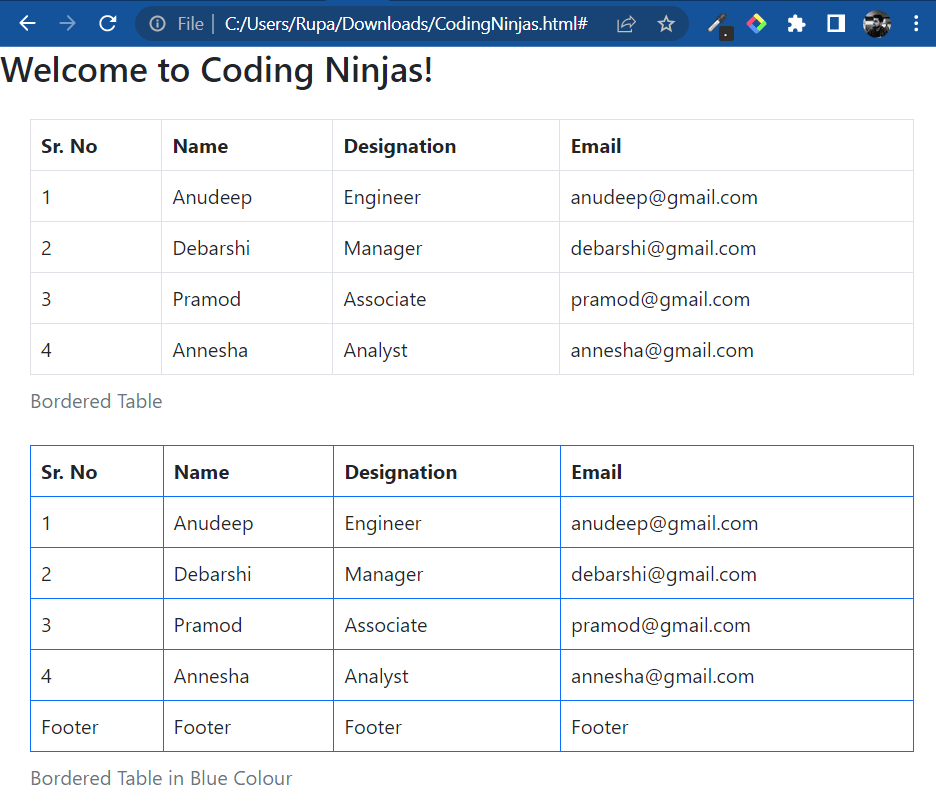Open the Extensions puzzle-piece menu

click(x=796, y=22)
